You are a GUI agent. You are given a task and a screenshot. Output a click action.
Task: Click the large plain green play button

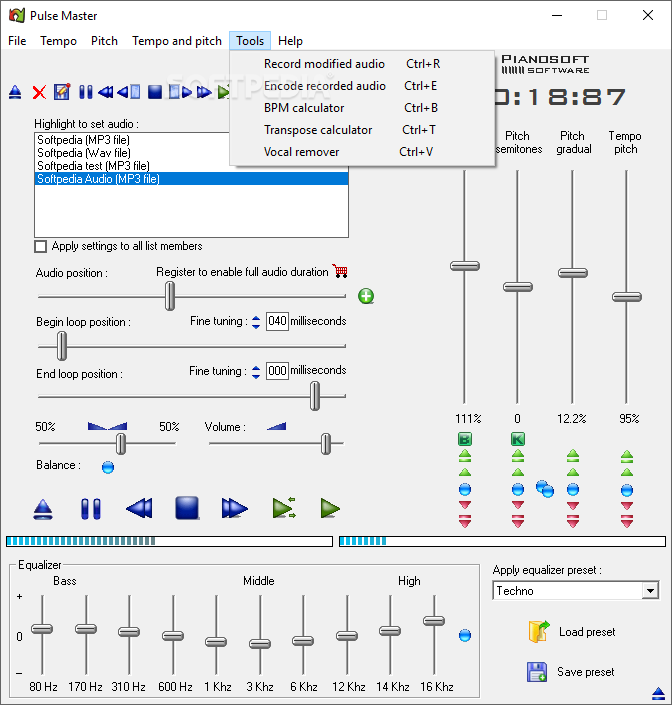tap(330, 509)
